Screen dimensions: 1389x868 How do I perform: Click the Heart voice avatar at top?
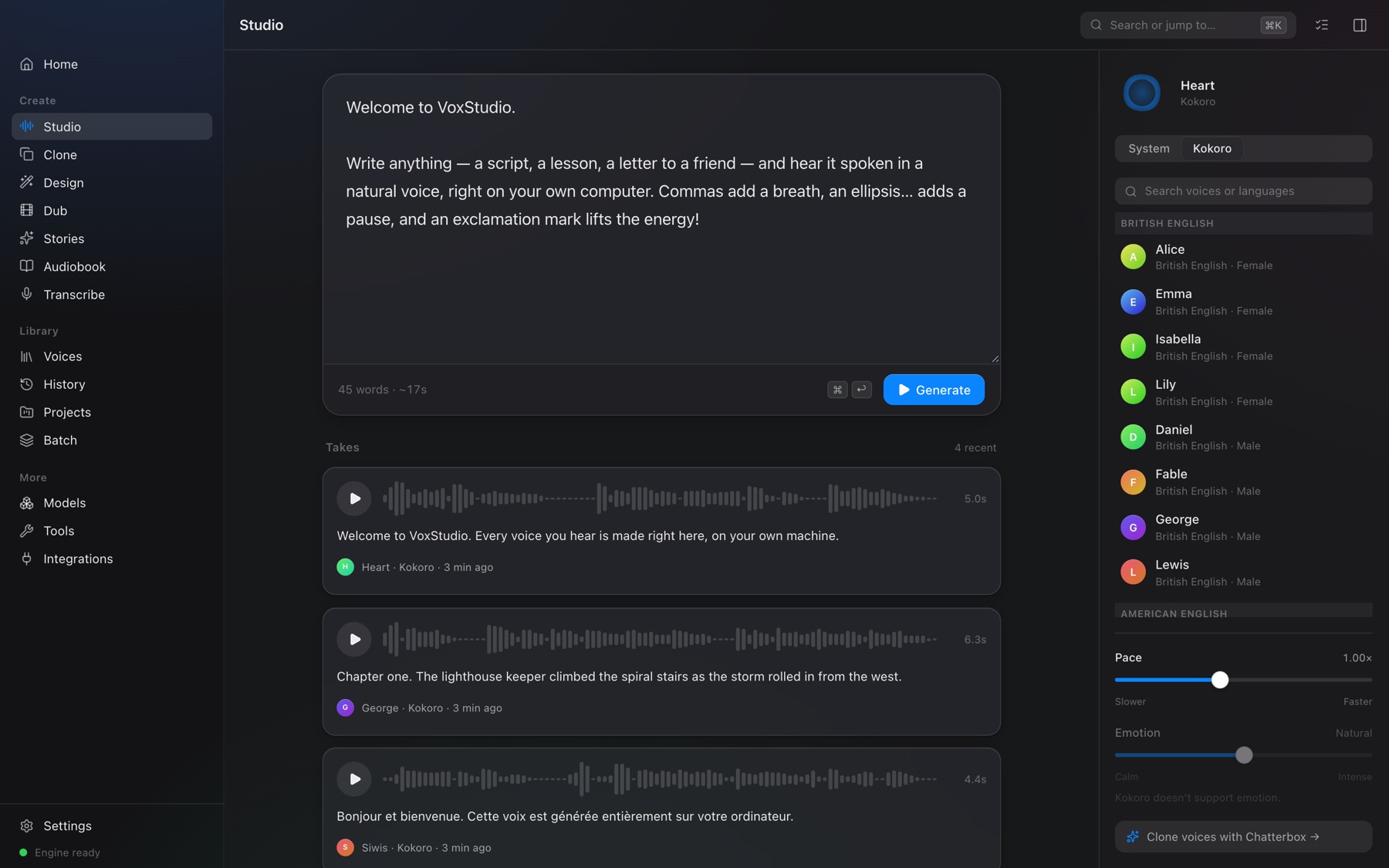pyautogui.click(x=1141, y=93)
